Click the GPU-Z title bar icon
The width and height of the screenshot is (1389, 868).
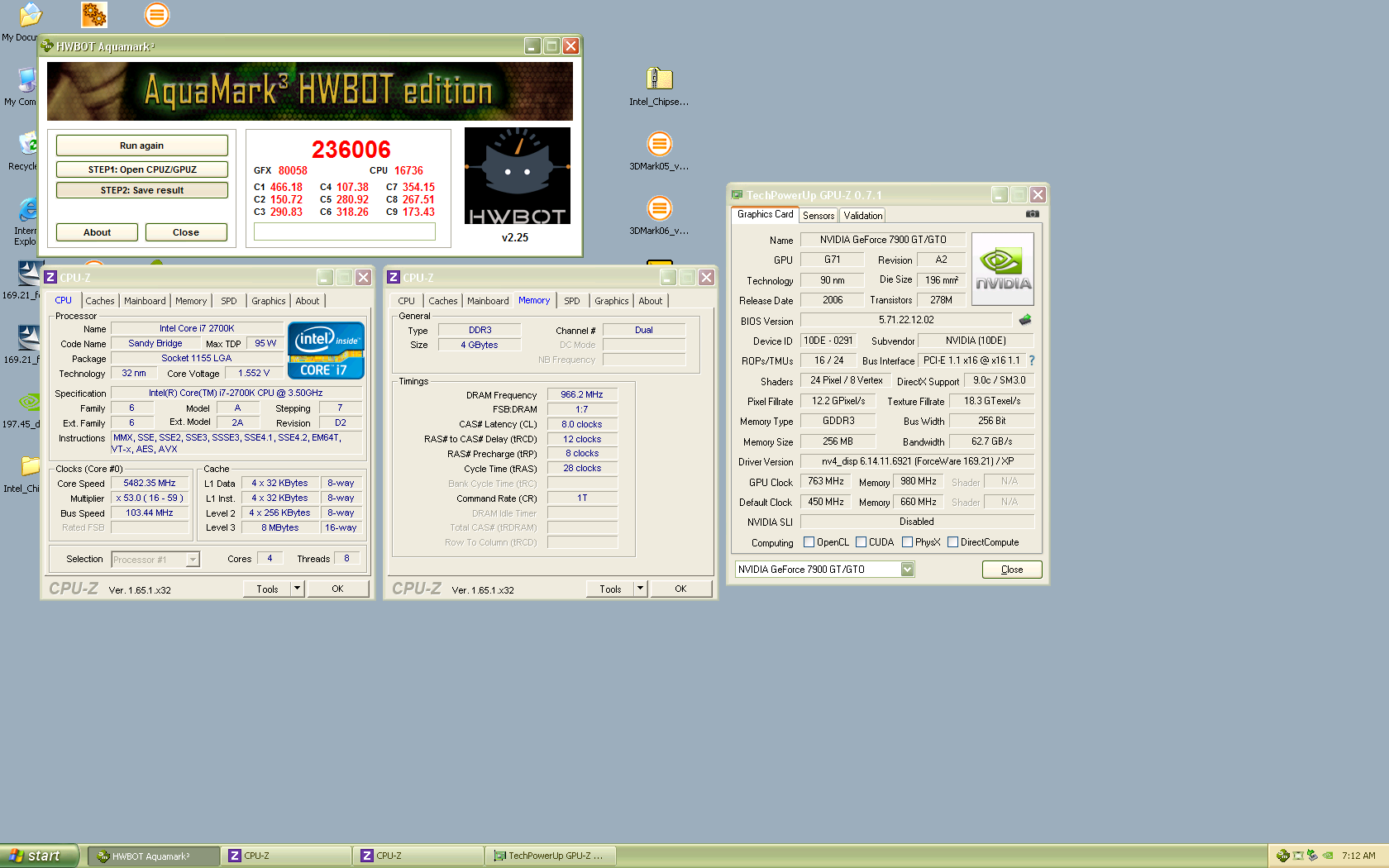(737, 195)
